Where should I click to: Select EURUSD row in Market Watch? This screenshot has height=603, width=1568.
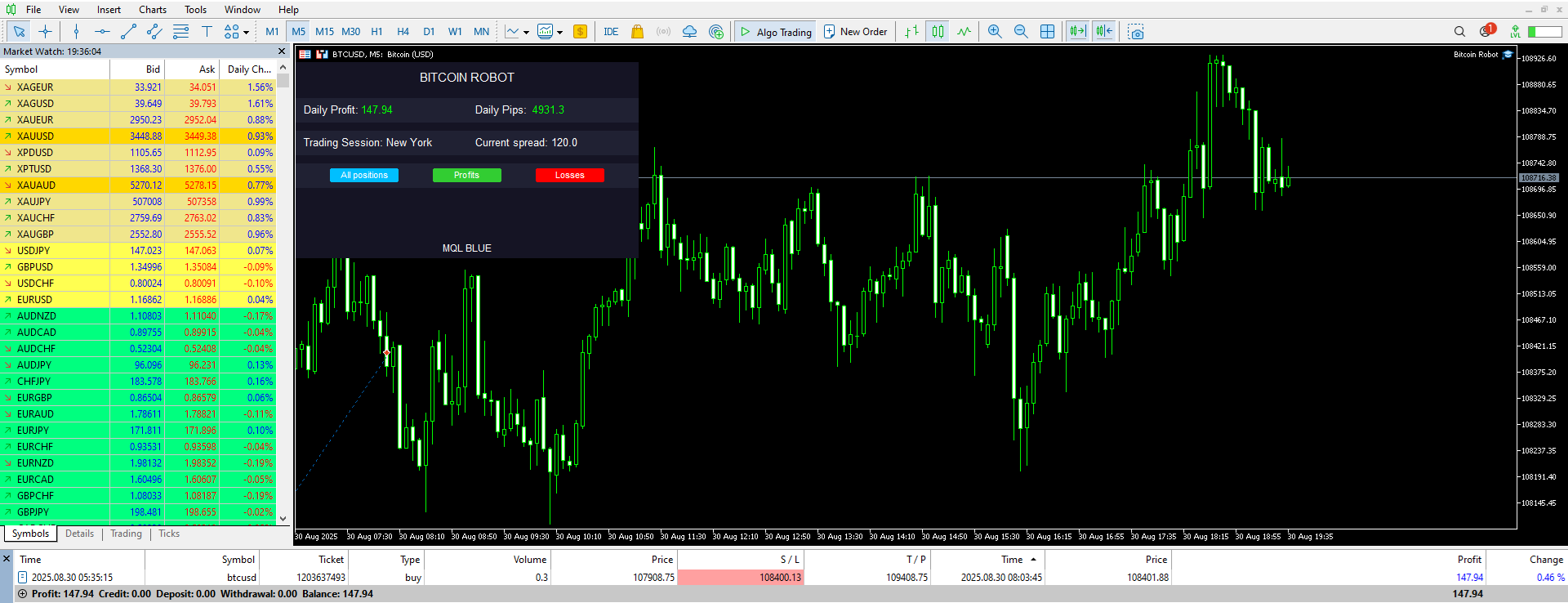pos(138,300)
